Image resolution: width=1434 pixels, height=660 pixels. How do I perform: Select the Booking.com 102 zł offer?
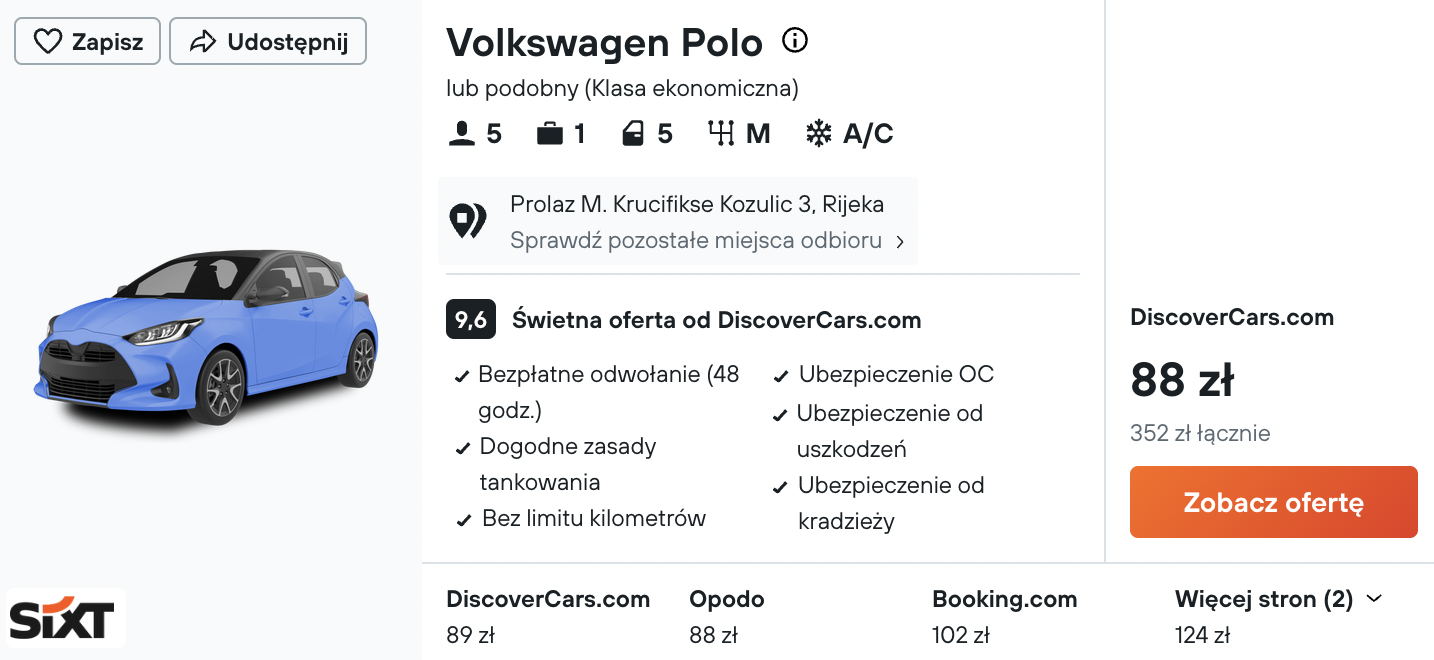(1005, 616)
